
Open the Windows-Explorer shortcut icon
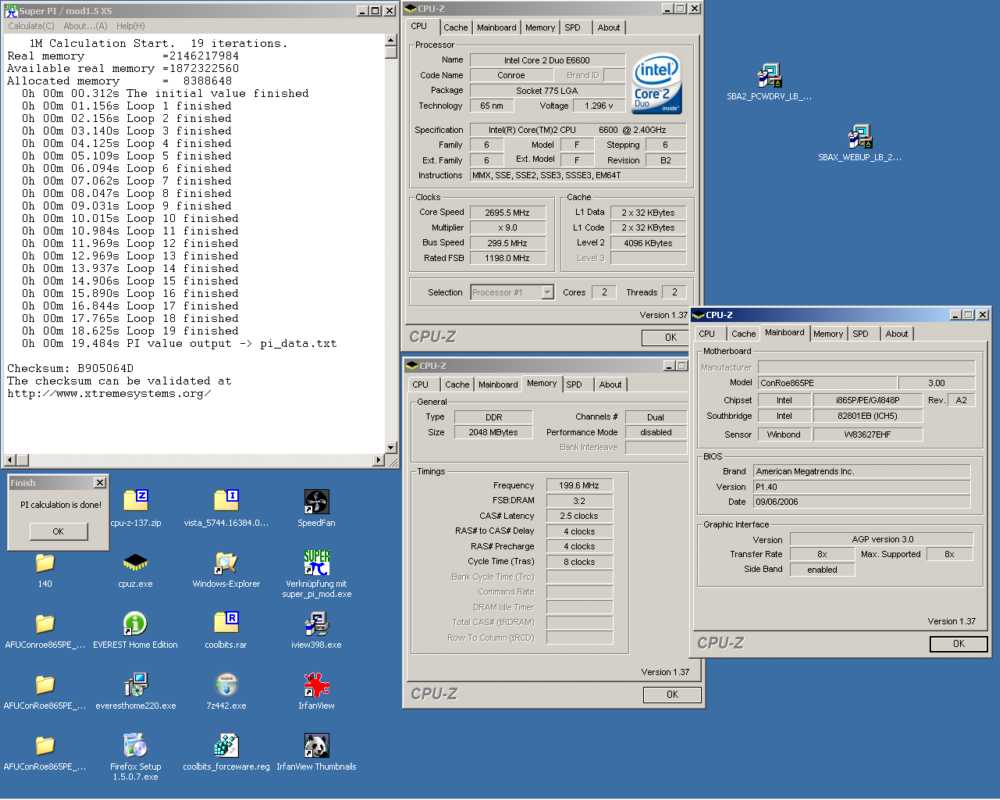[226, 563]
